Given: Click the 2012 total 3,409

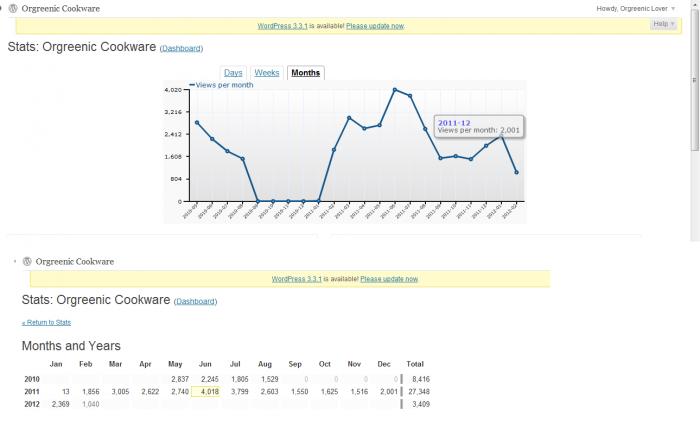Looking at the screenshot, I should (x=421, y=404).
